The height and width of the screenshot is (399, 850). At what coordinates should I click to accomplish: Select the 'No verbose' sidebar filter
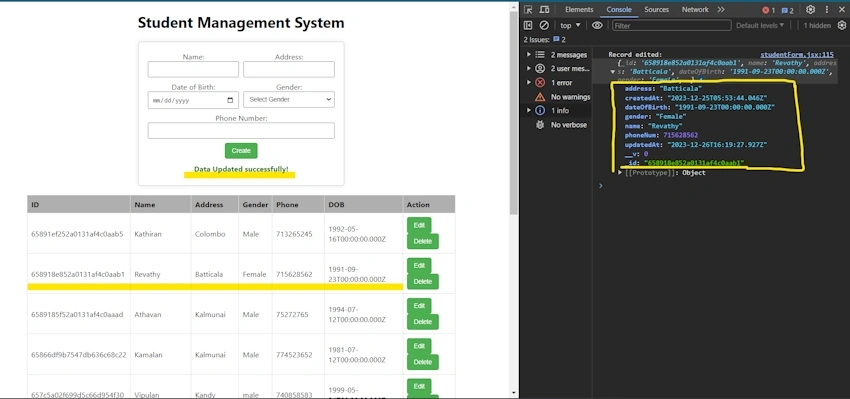561,125
